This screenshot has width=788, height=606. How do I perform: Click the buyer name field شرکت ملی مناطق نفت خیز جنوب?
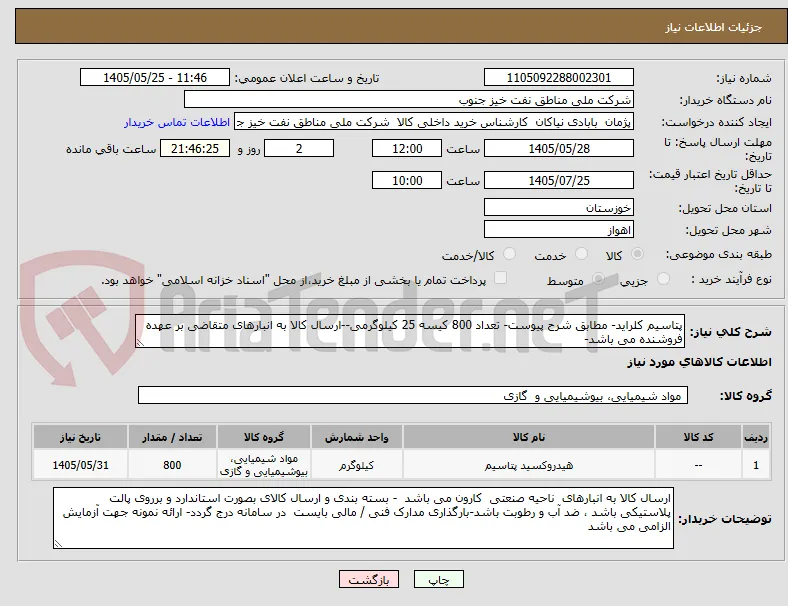[x=409, y=100]
